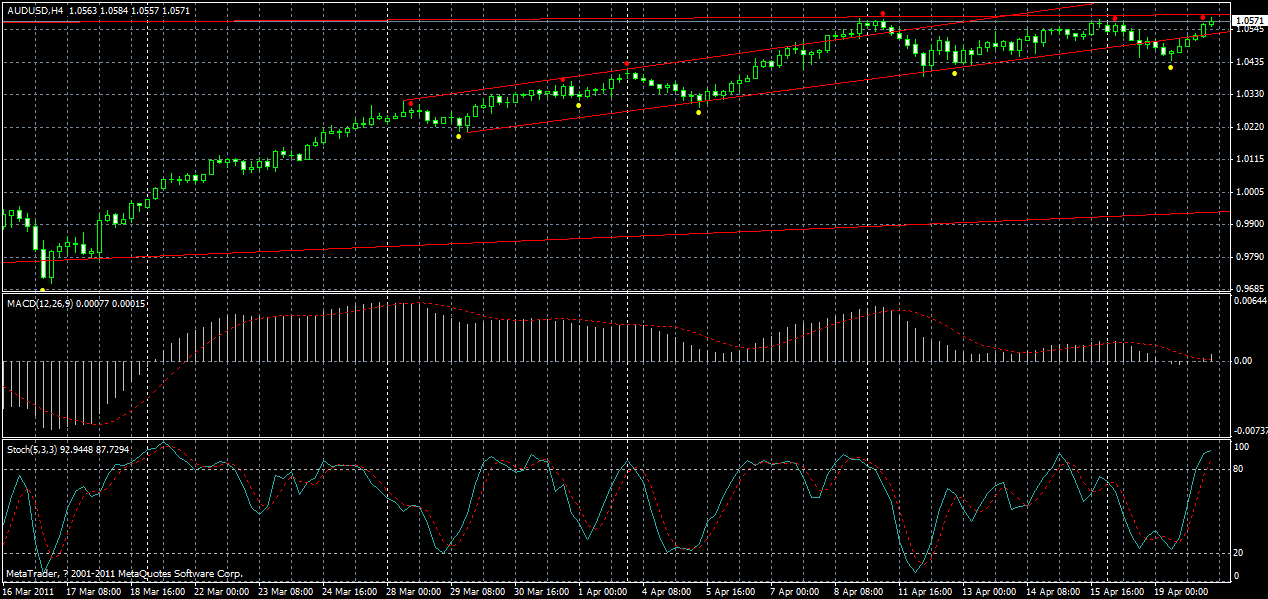This screenshot has width=1268, height=599.
Task: Click the 16 Mar 2011 axis label
Action: 30,590
